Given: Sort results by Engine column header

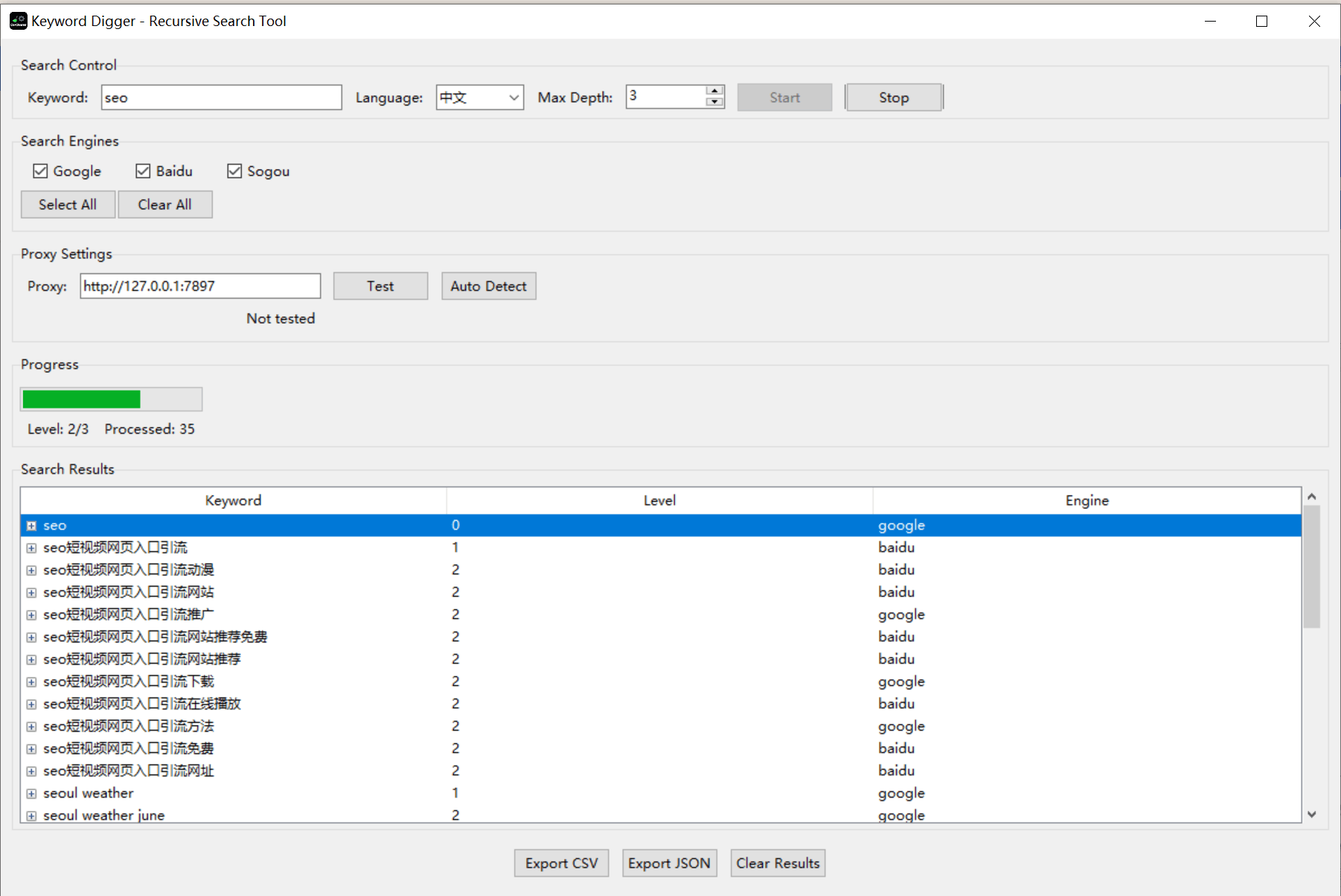Looking at the screenshot, I should [1086, 501].
